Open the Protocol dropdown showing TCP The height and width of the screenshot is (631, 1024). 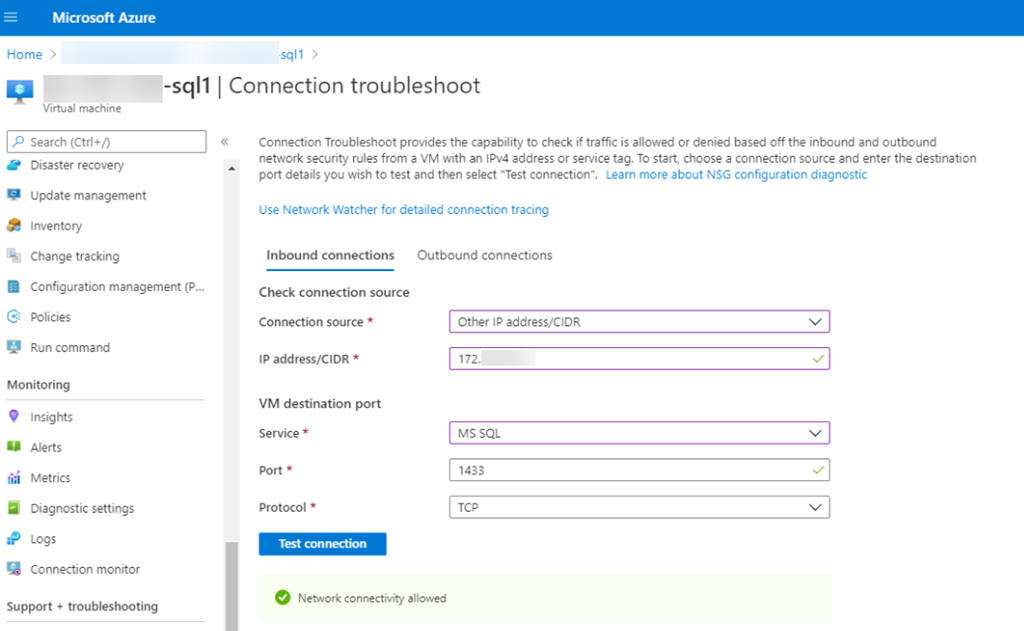pyautogui.click(x=639, y=508)
